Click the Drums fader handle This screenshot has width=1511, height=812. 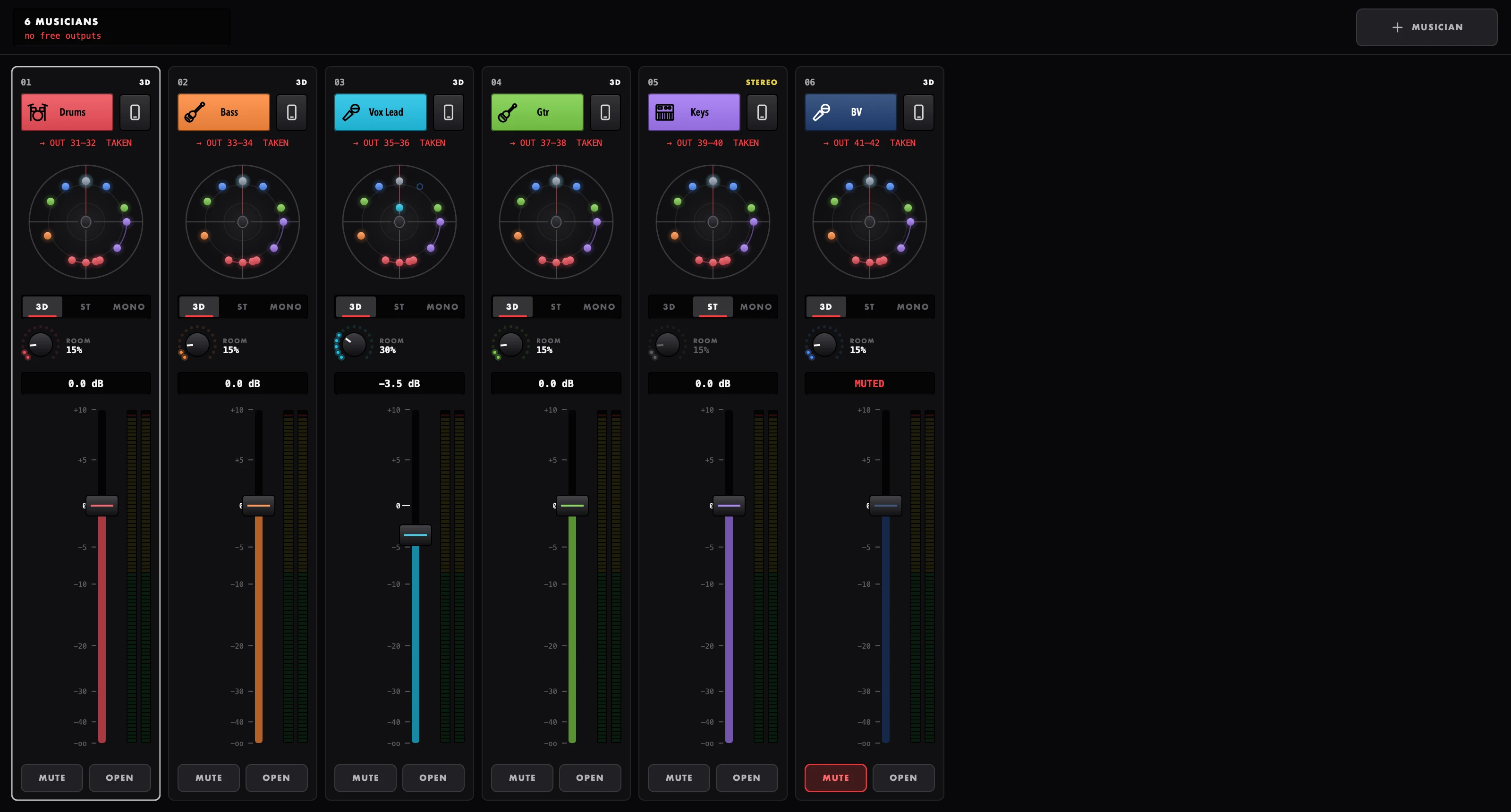click(102, 505)
